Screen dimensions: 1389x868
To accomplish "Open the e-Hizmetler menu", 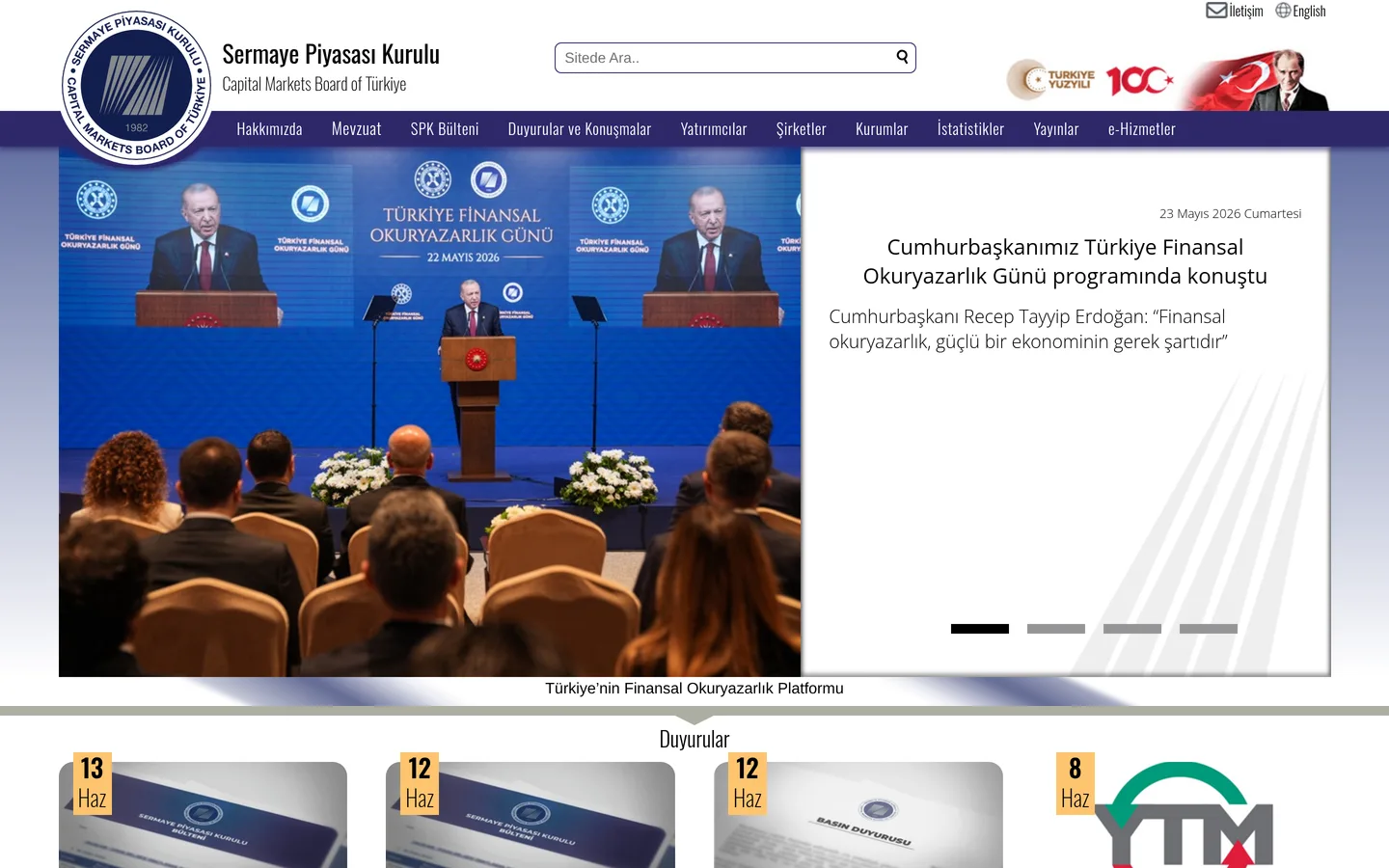I will pos(1142,129).
